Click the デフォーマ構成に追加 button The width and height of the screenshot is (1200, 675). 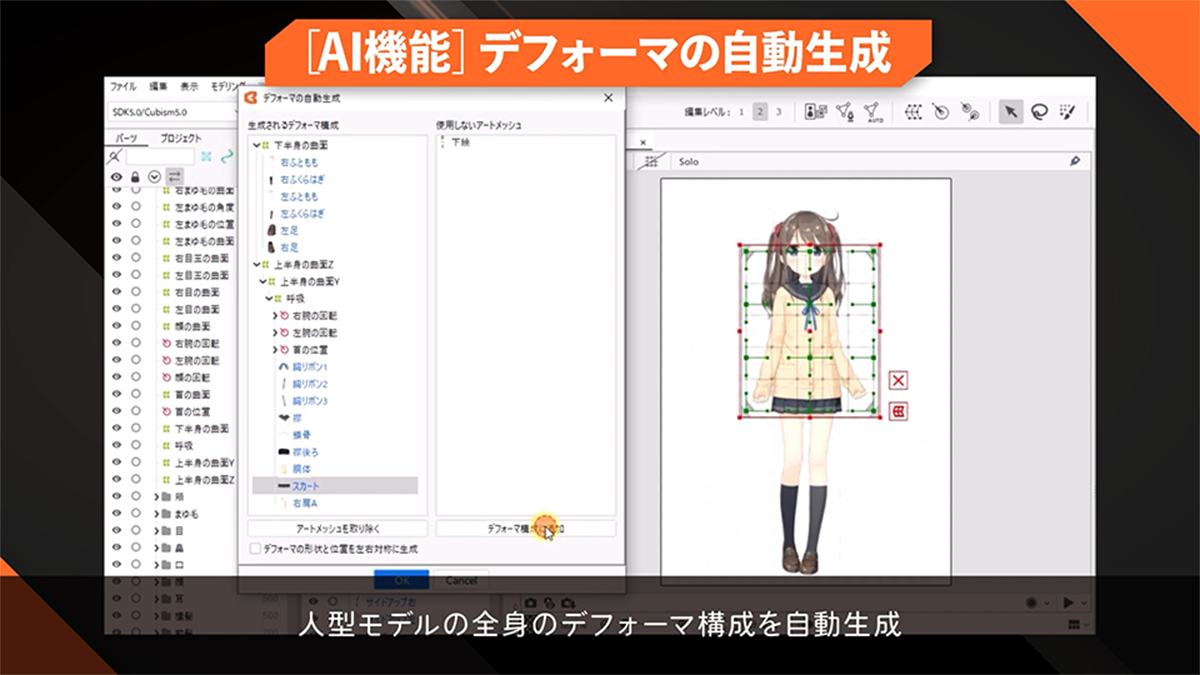526,528
